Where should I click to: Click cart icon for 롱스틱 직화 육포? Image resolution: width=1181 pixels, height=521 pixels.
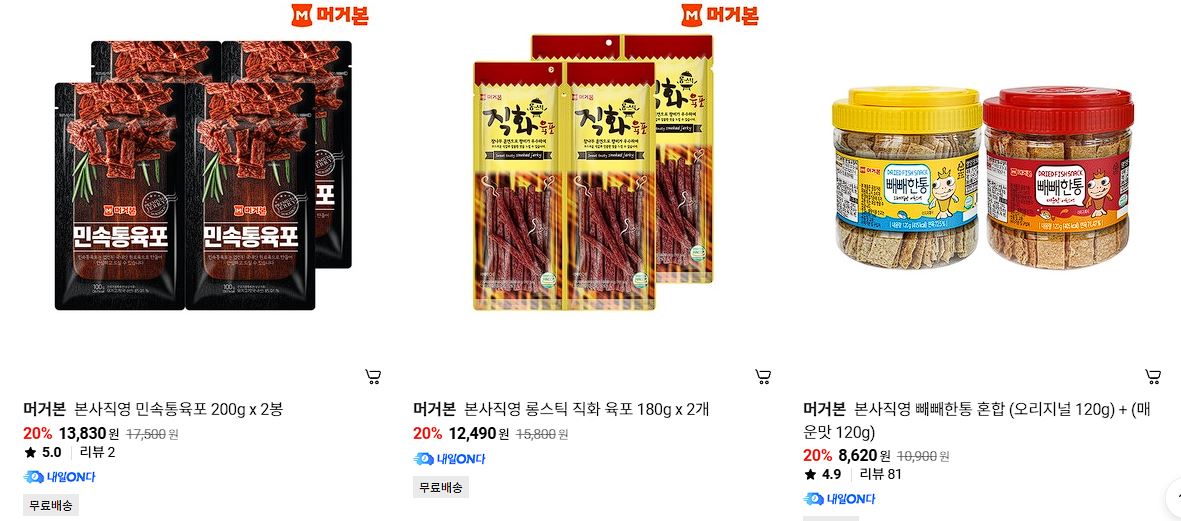pyautogui.click(x=763, y=376)
